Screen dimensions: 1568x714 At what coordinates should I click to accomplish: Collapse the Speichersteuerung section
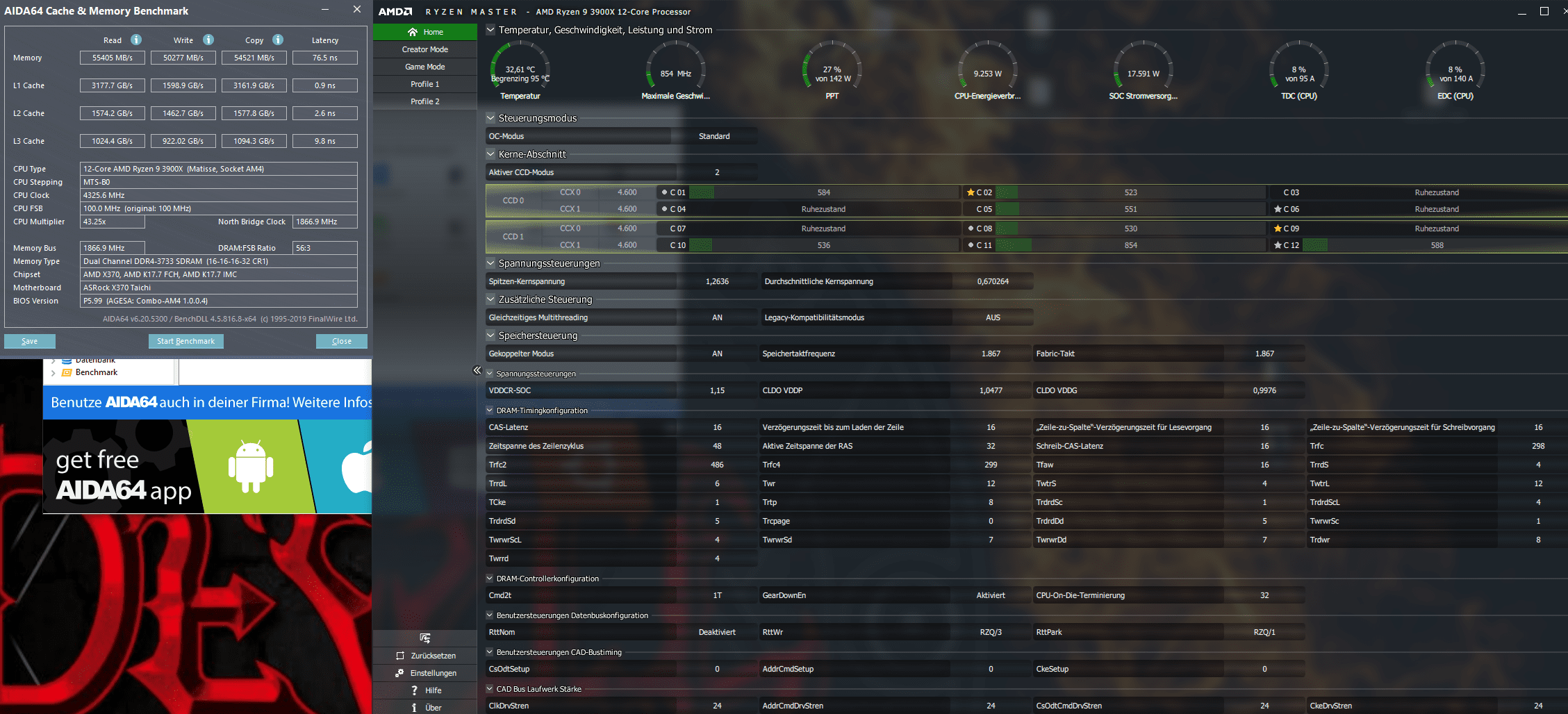click(490, 335)
